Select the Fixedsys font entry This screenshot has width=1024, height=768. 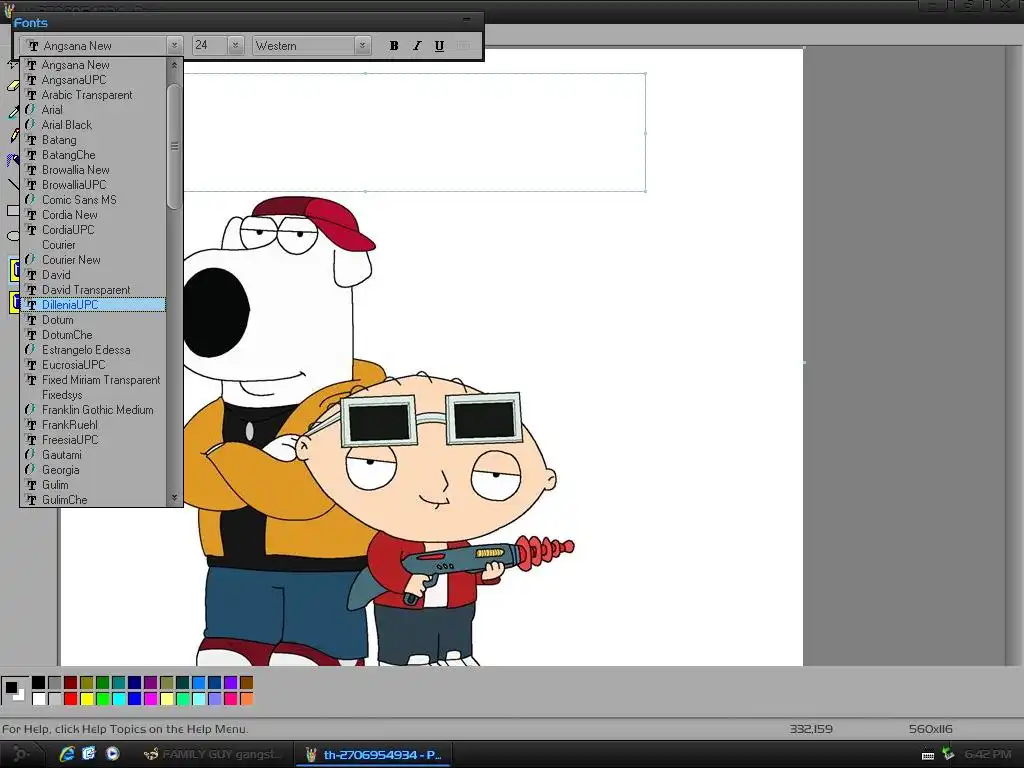(93, 395)
